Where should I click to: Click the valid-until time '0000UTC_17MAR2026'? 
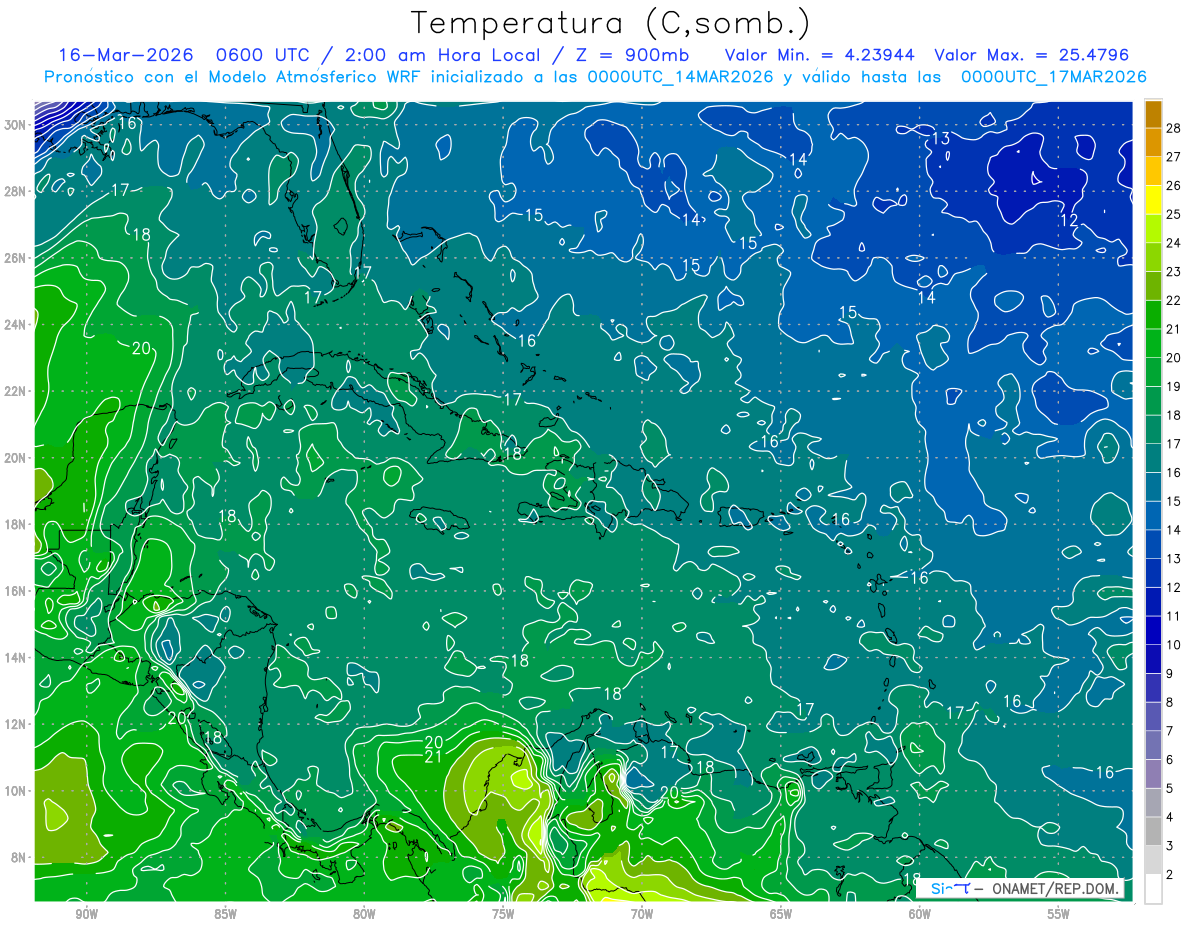point(1053,77)
